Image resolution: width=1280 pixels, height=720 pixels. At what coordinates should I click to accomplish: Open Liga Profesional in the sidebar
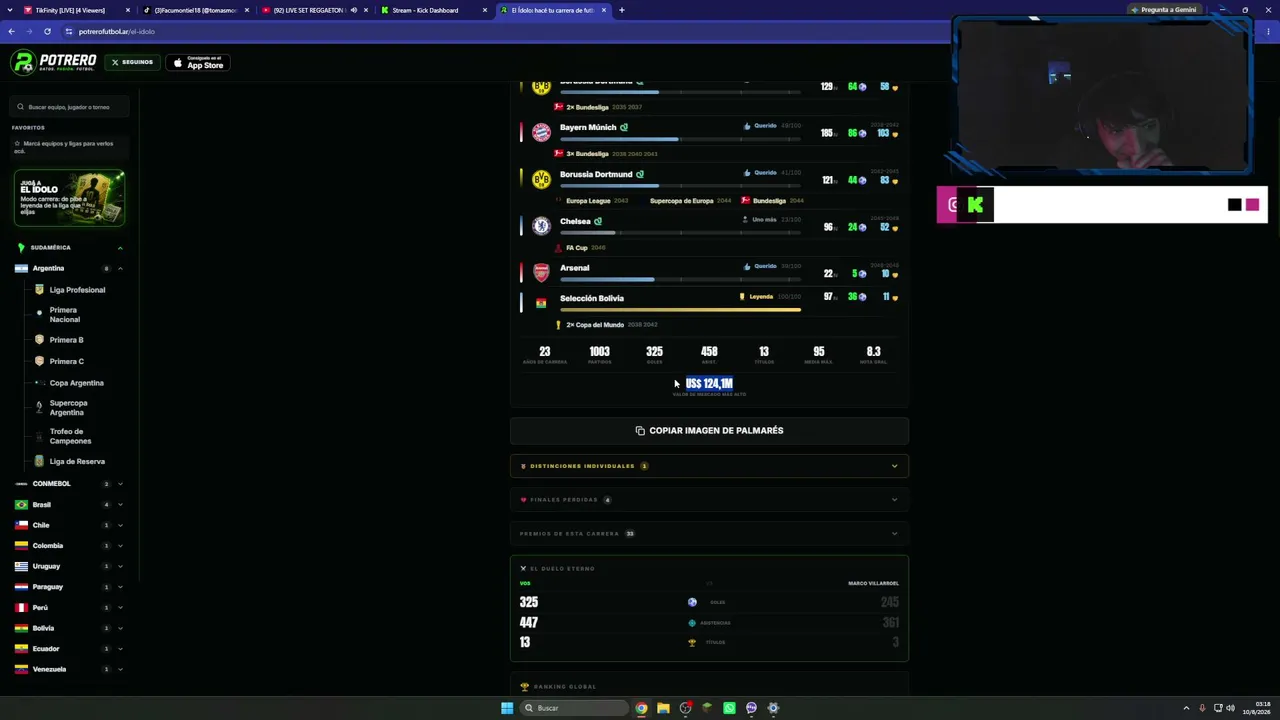tap(77, 290)
